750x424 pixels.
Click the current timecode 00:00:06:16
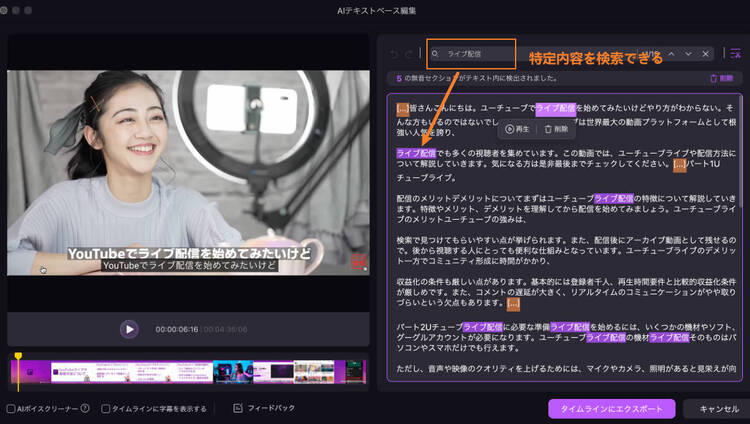[176, 329]
